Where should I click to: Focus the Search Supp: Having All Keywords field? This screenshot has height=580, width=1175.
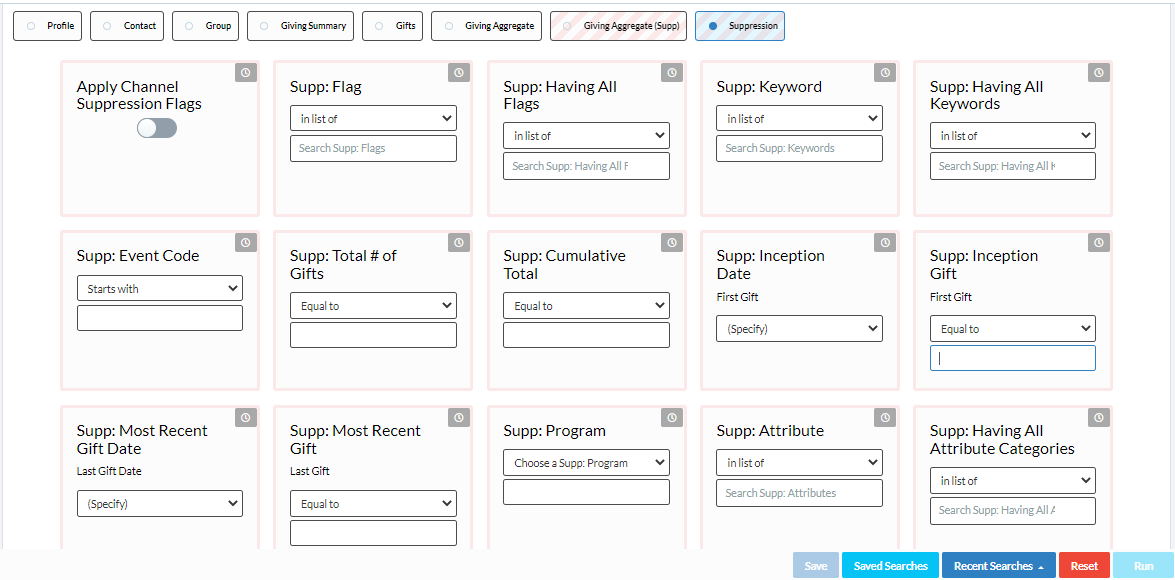[1012, 166]
